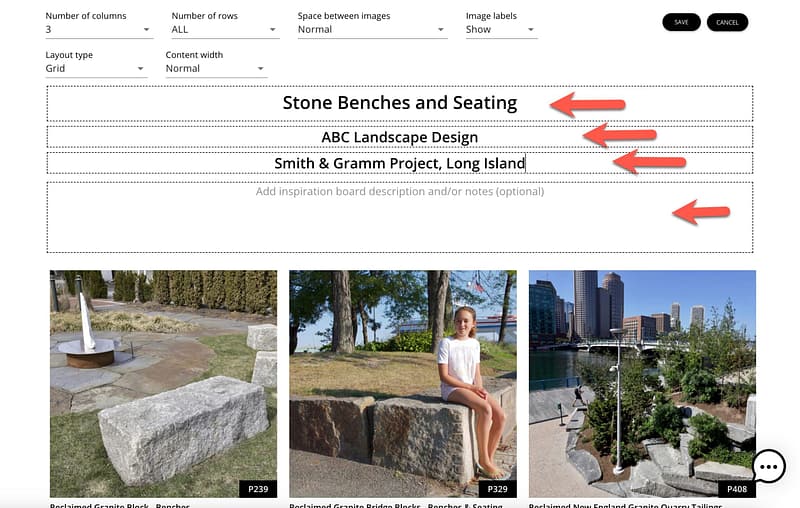Click the Stone Benches and Seating title field

(399, 103)
